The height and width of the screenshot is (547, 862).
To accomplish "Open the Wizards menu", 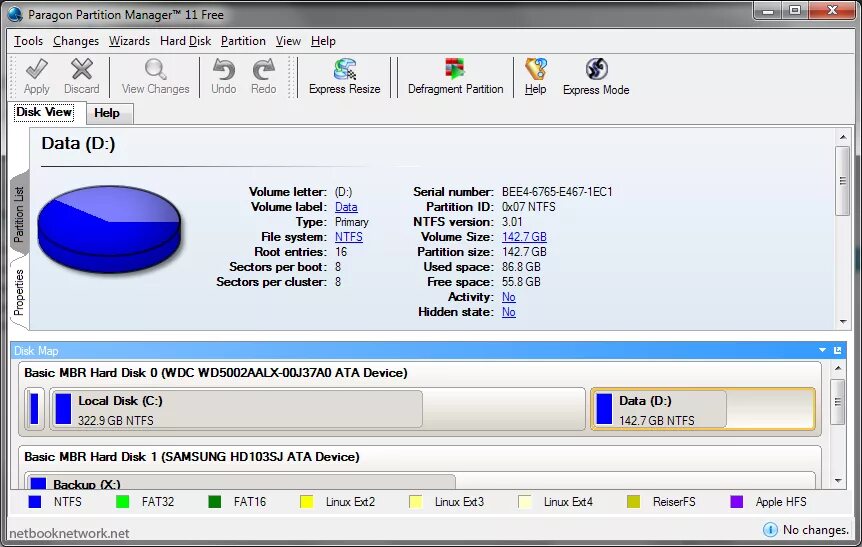I will pyautogui.click(x=129, y=41).
